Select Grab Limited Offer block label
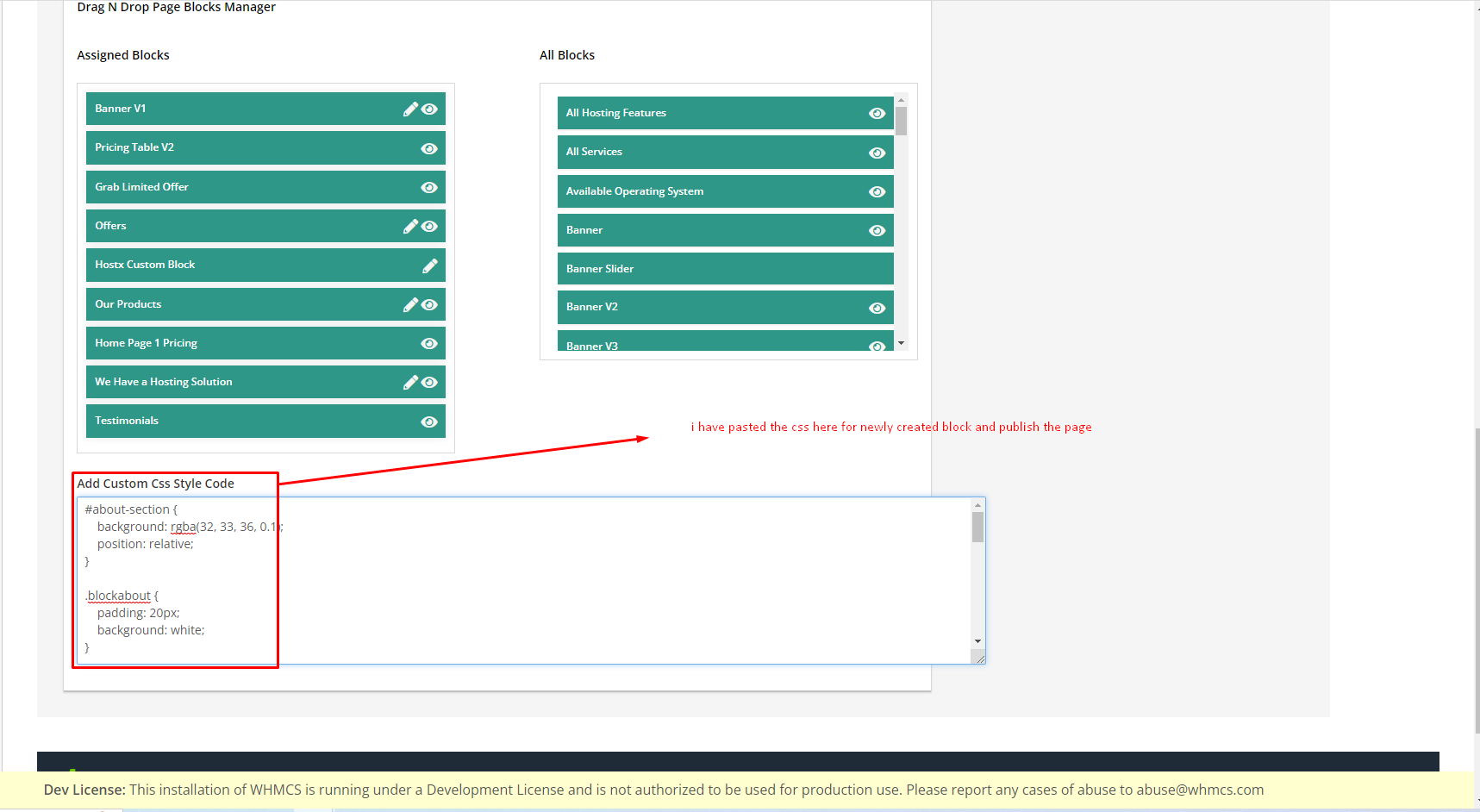The image size is (1480, 812). tap(141, 187)
